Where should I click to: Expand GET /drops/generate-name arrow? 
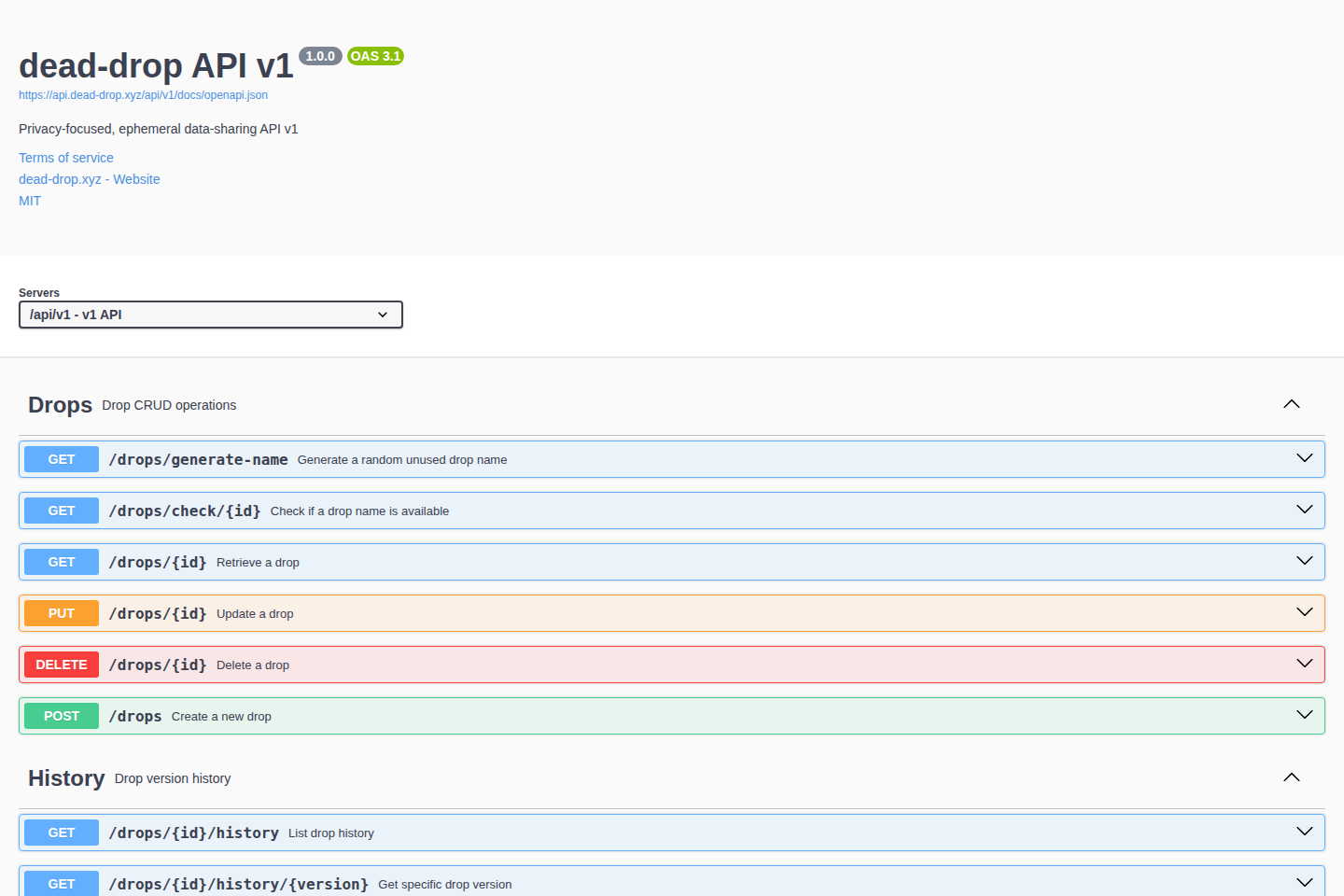(x=1305, y=458)
